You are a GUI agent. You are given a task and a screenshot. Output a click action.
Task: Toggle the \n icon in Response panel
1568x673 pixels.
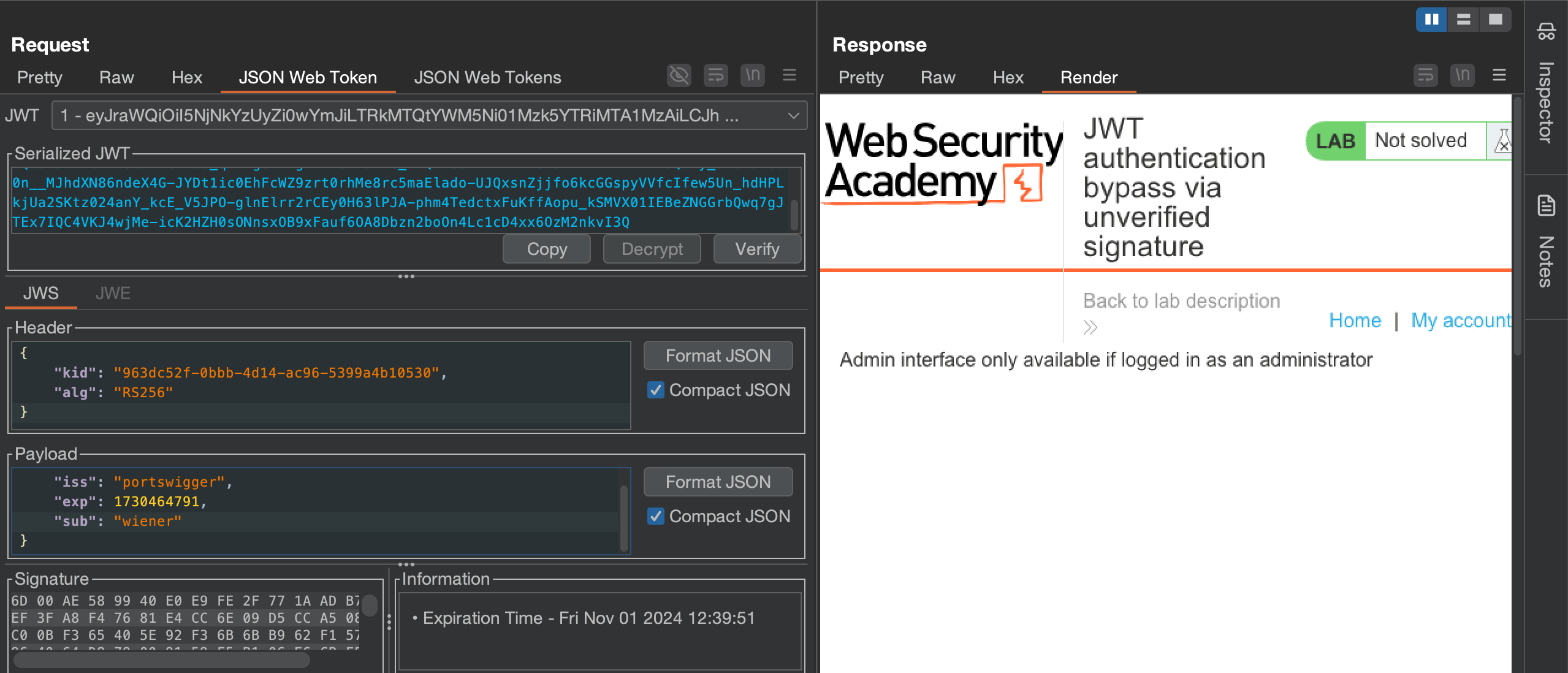coord(1462,75)
